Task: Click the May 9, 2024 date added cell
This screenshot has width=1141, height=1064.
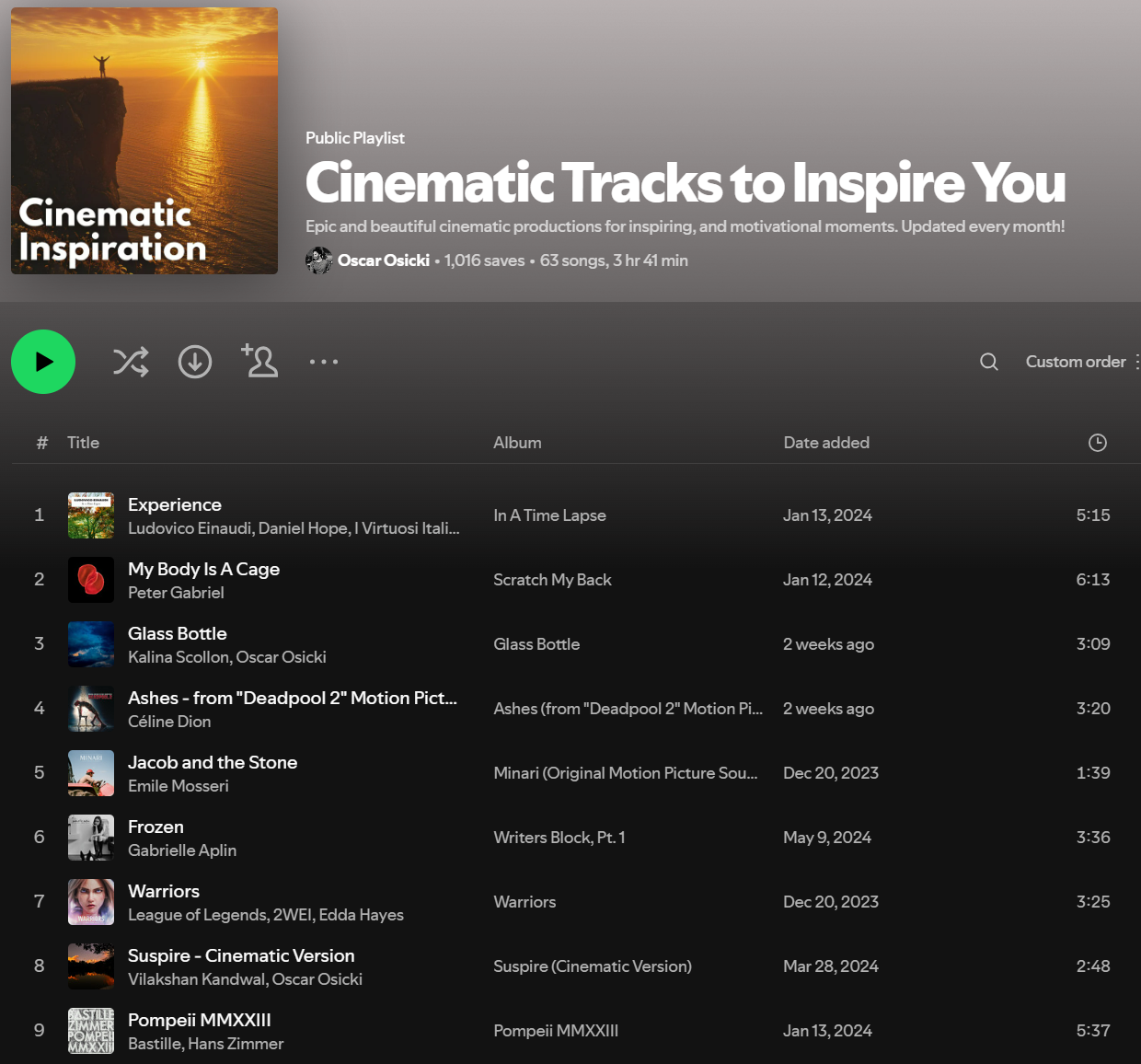Action: pyautogui.click(x=827, y=838)
